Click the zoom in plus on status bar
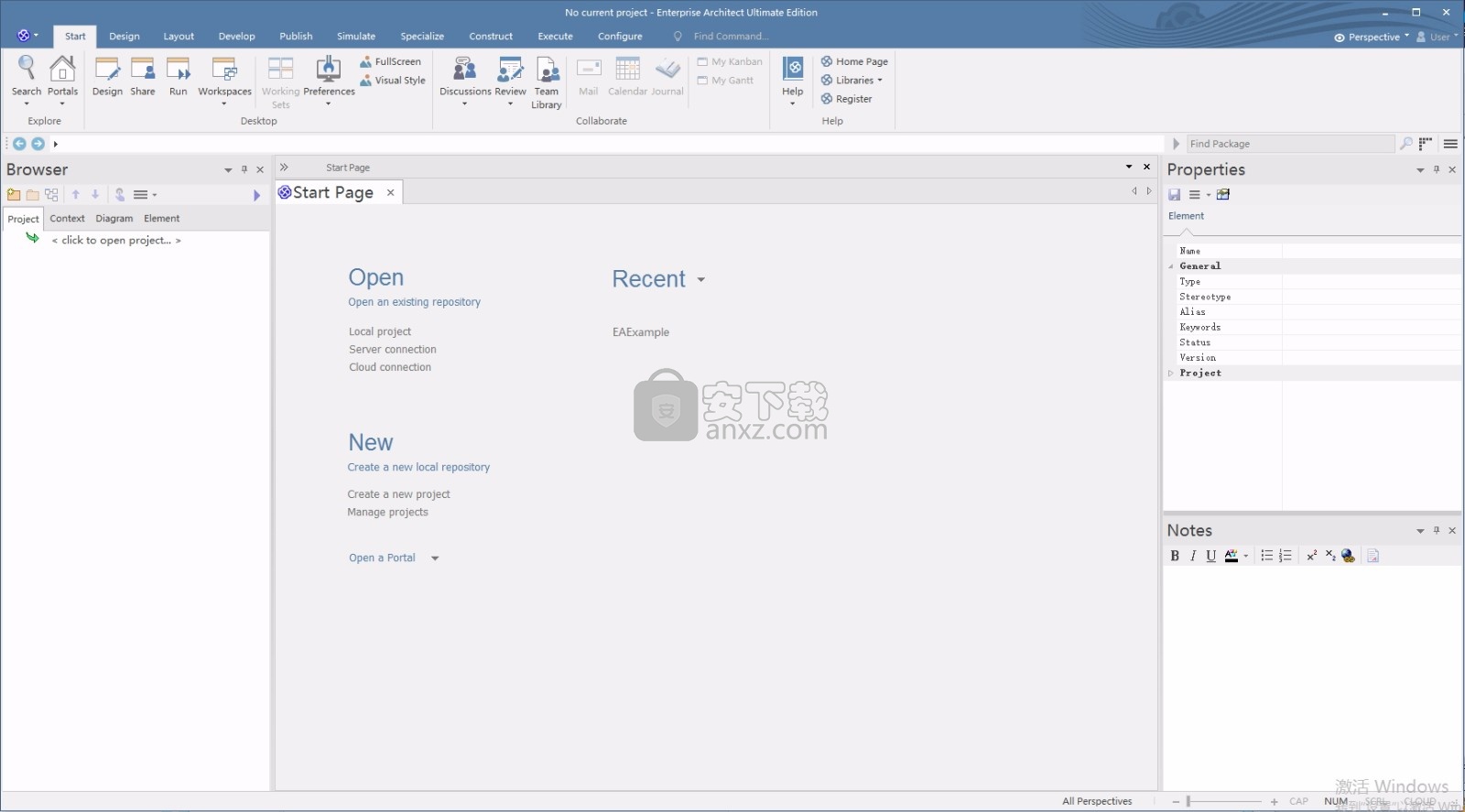This screenshot has width=1465, height=812. click(x=1274, y=802)
